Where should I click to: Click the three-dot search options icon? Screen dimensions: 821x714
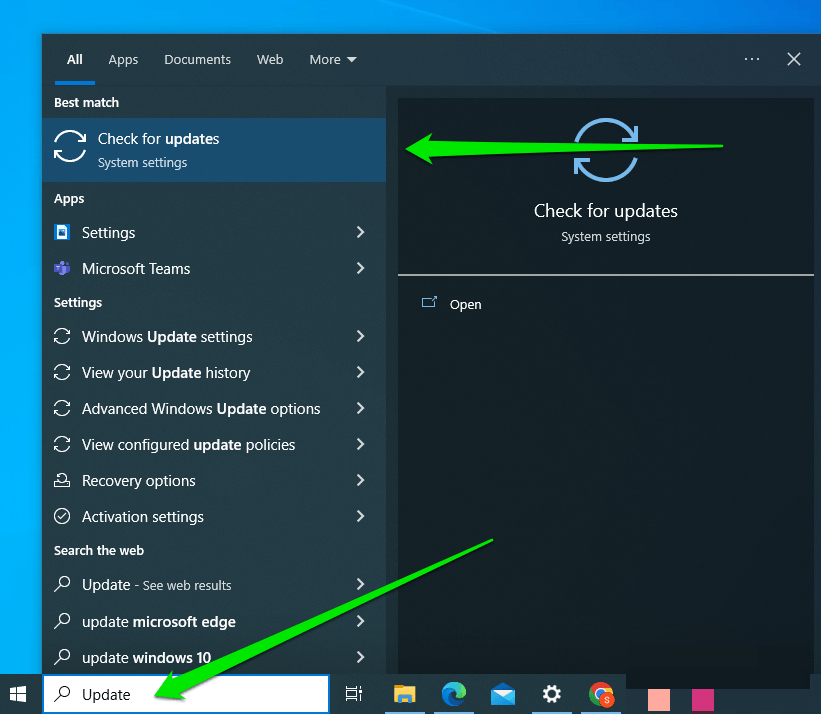(752, 60)
